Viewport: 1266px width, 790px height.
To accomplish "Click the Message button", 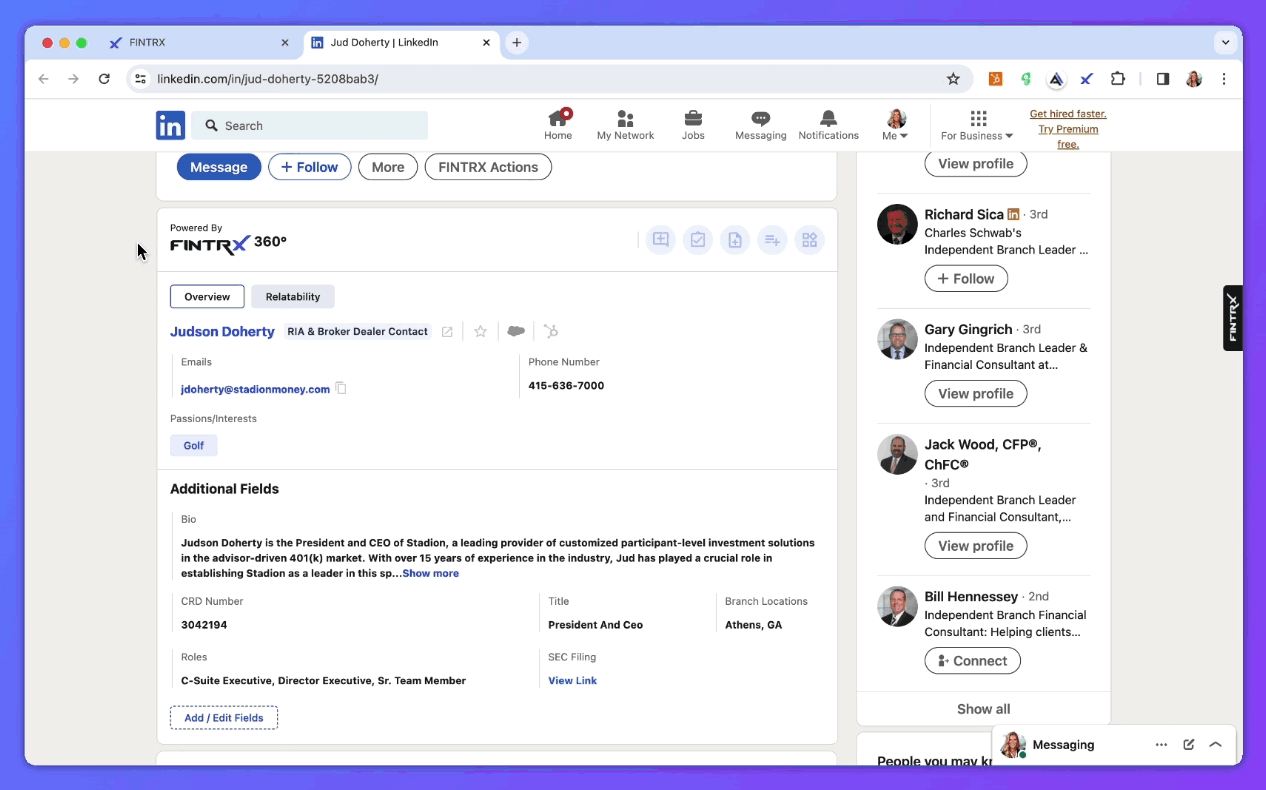I will click(x=219, y=167).
